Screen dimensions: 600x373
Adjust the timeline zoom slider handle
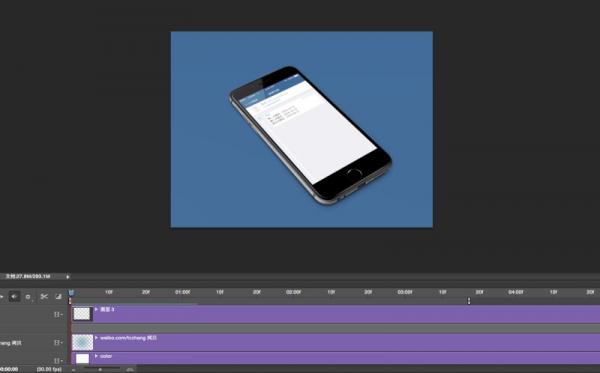tap(100, 369)
